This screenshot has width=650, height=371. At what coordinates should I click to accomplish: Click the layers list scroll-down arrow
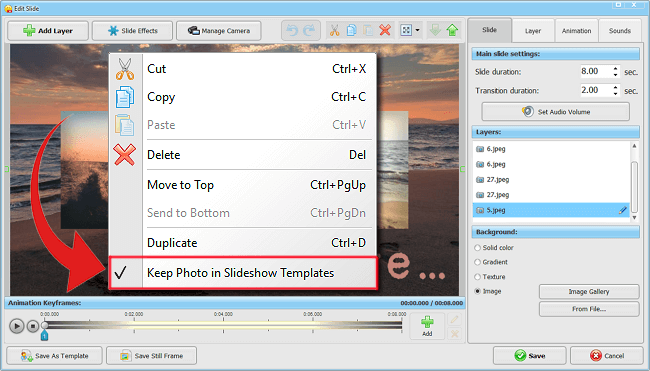point(634,218)
